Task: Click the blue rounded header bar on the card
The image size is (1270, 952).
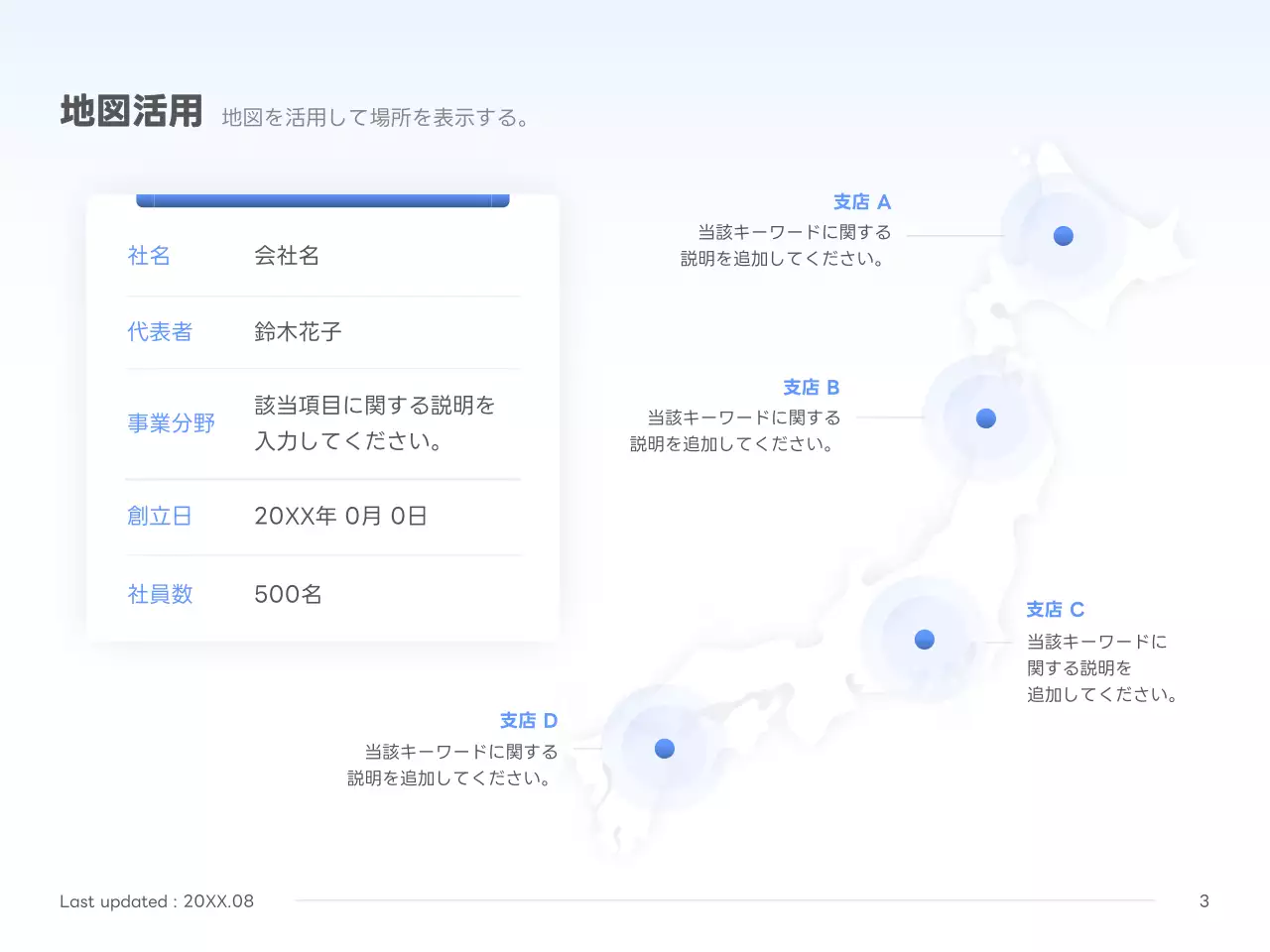Action: click(x=322, y=198)
